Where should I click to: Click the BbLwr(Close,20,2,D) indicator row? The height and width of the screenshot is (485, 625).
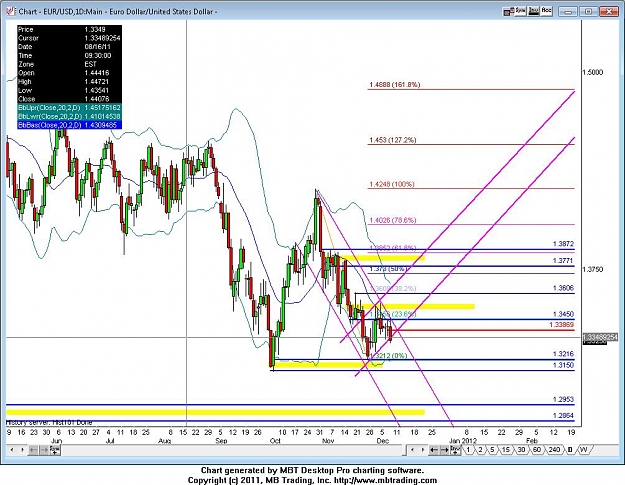pos(69,116)
